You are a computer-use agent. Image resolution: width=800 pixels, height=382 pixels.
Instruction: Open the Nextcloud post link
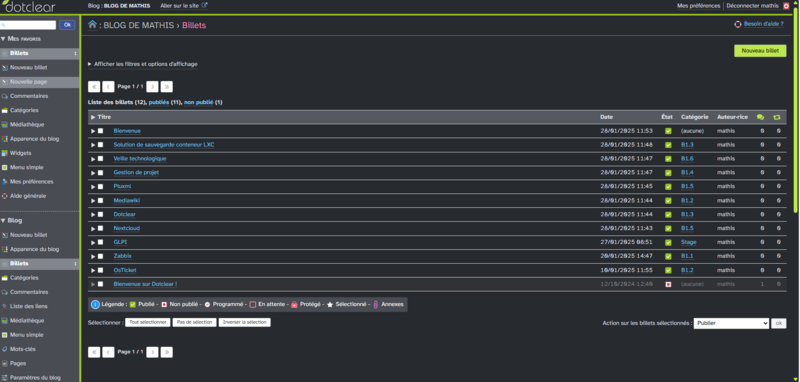click(x=127, y=228)
